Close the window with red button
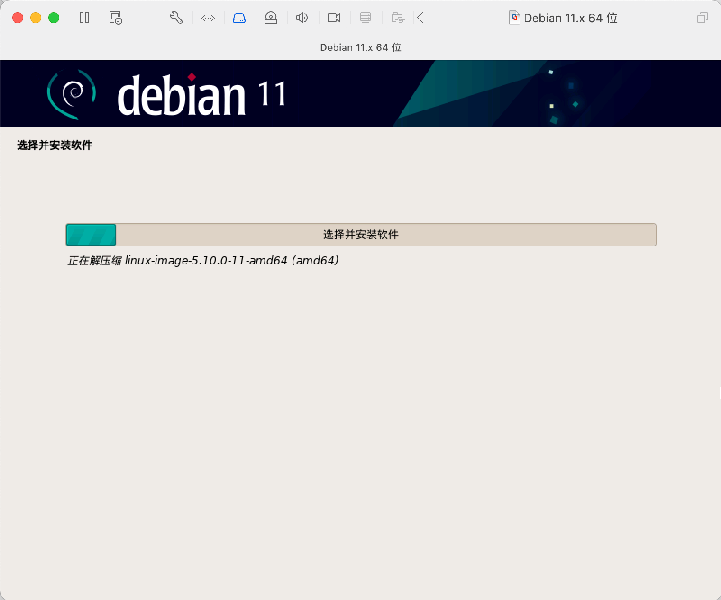Screen dimensions: 721x600 click(17, 18)
